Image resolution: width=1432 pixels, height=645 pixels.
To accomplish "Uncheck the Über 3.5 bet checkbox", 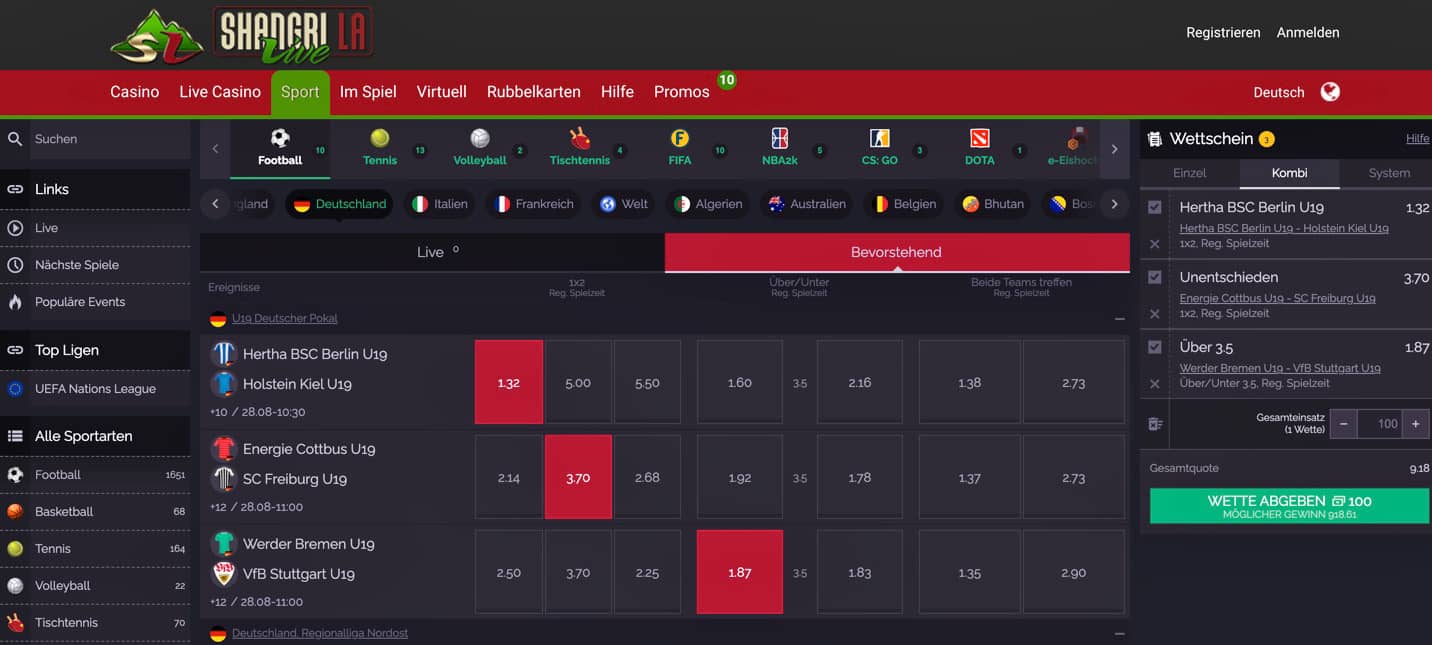I will tap(1155, 347).
